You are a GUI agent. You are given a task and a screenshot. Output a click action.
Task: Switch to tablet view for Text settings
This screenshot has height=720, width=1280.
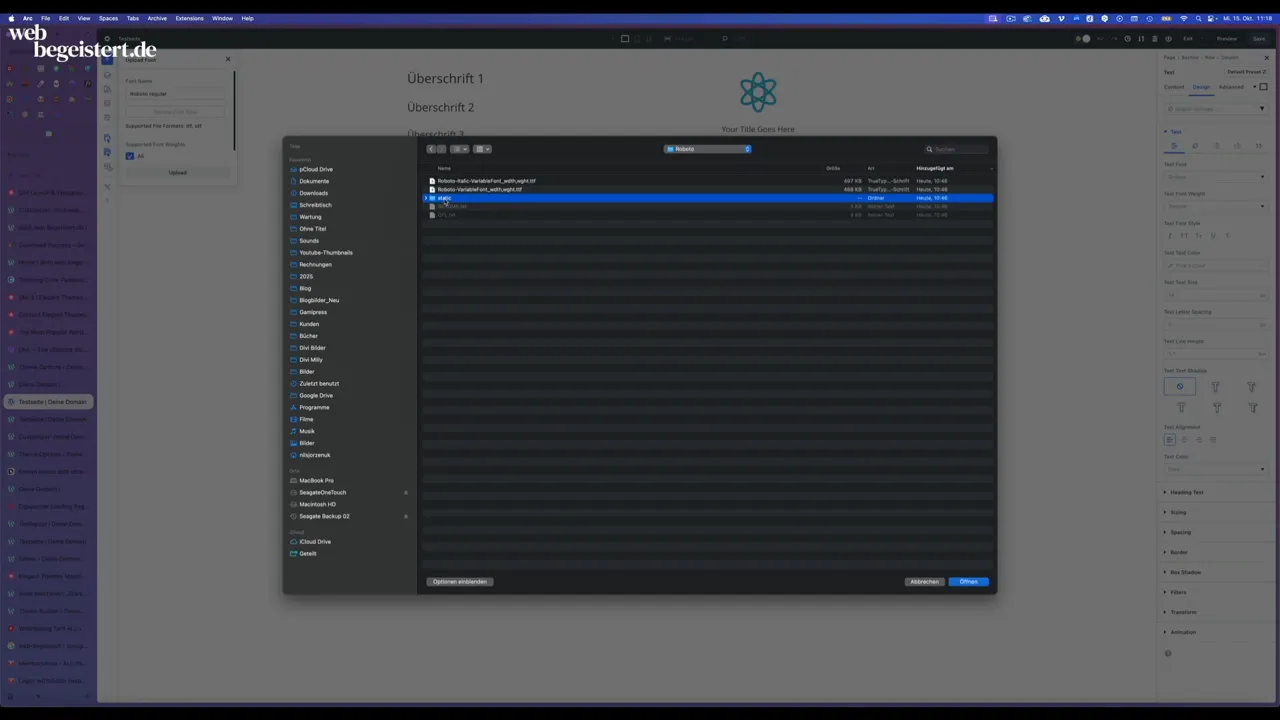click(1195, 147)
